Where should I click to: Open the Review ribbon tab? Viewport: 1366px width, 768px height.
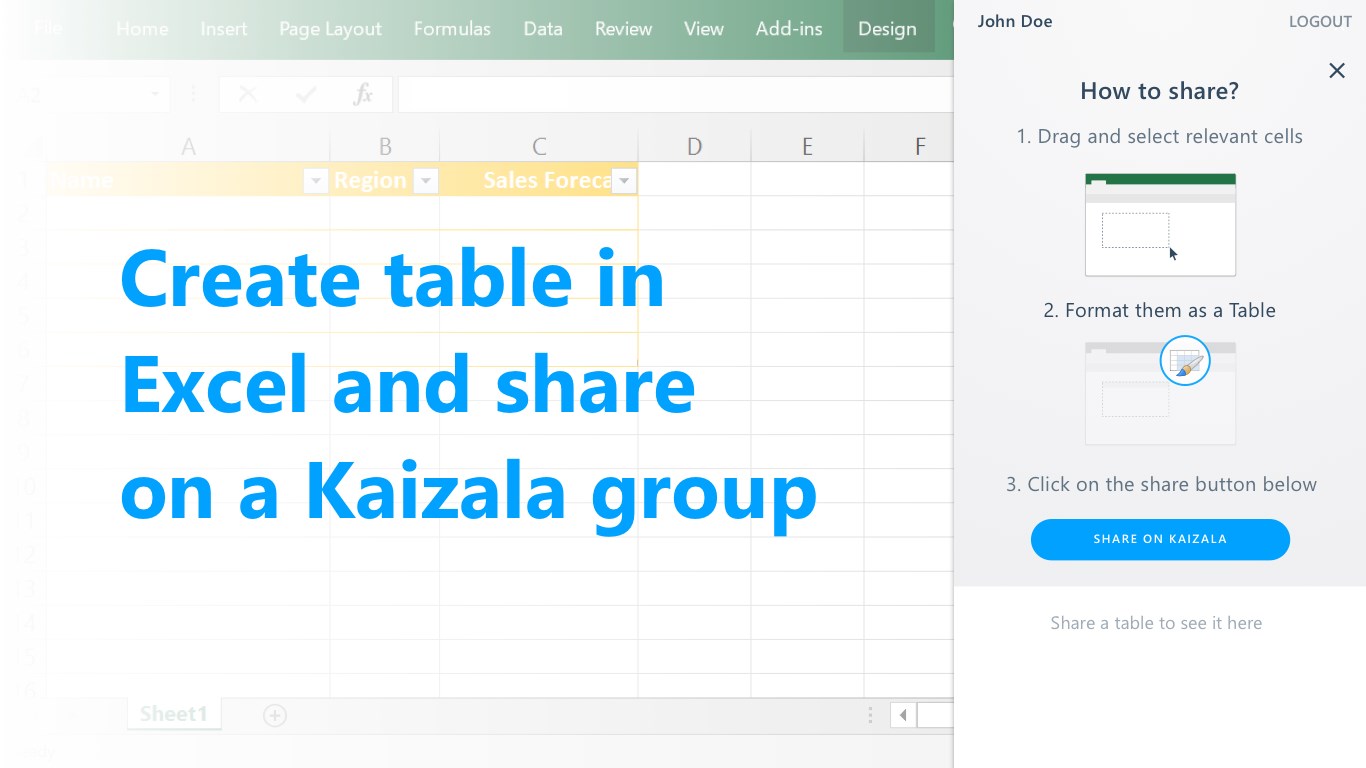[x=623, y=29]
